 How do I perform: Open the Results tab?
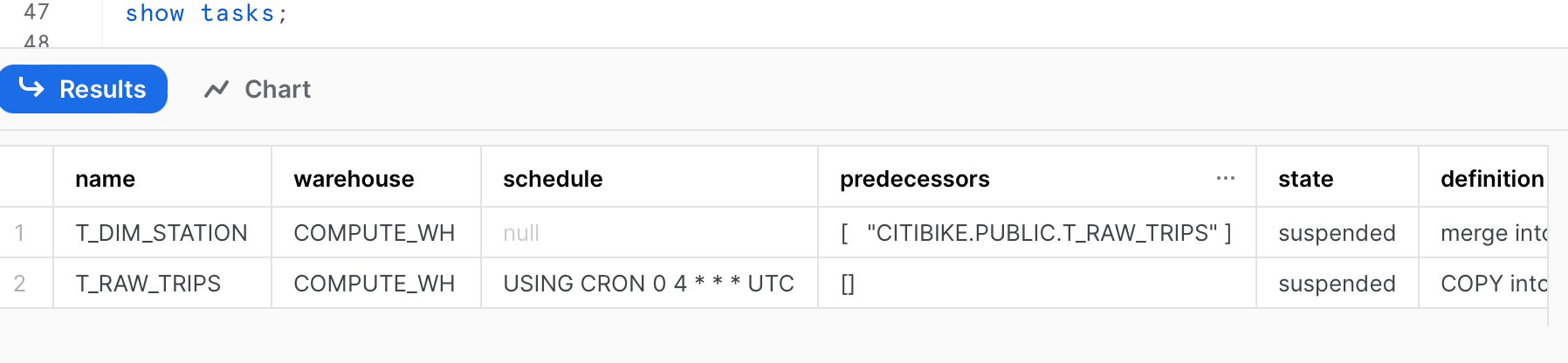pyautogui.click(x=83, y=89)
